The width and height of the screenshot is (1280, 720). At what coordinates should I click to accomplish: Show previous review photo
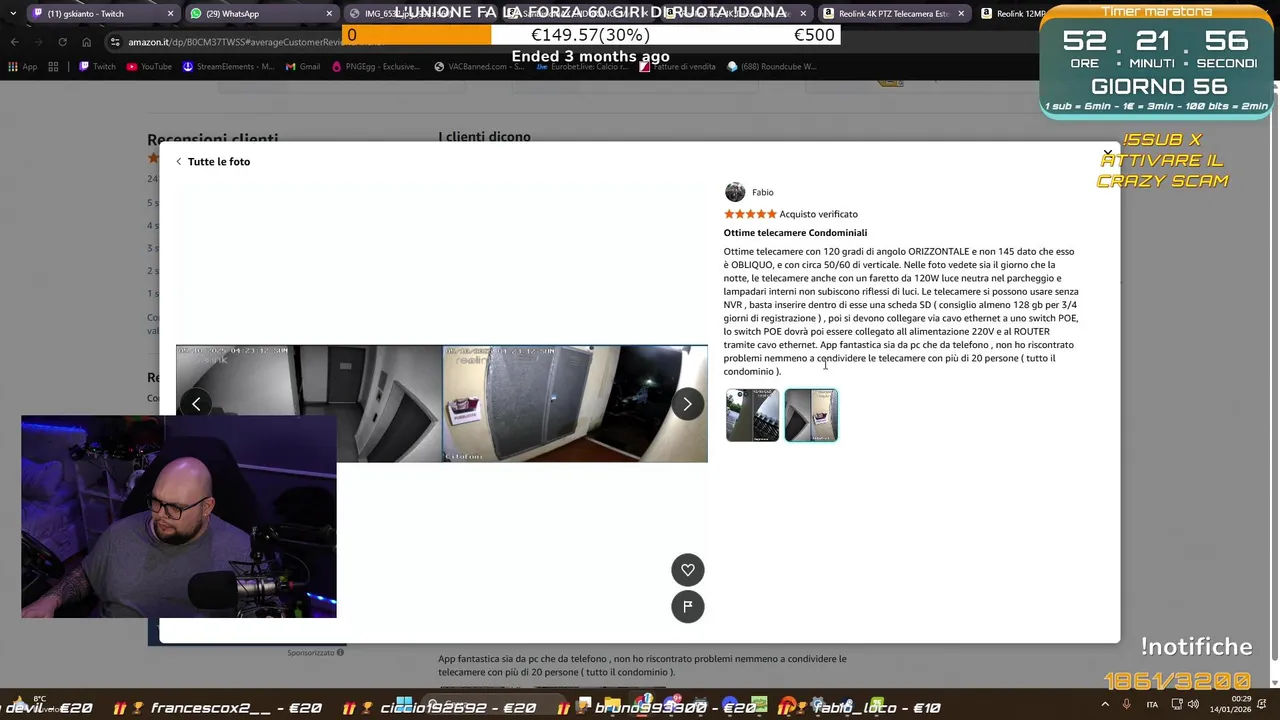tap(196, 404)
